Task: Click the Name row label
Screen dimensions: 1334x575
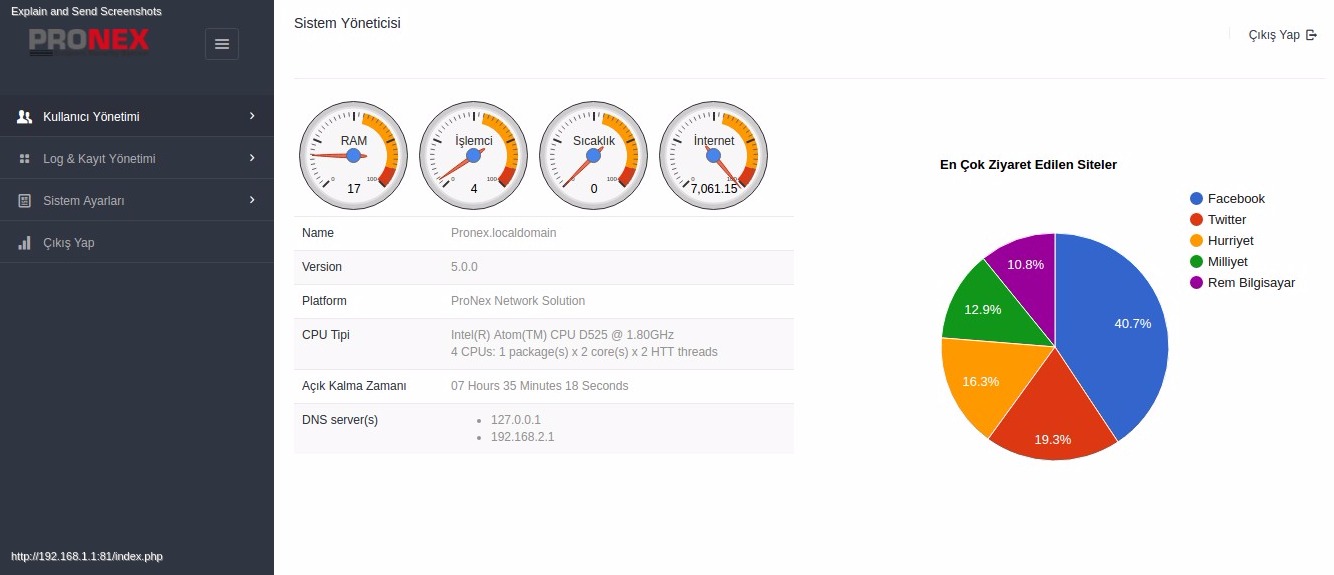Action: (318, 233)
